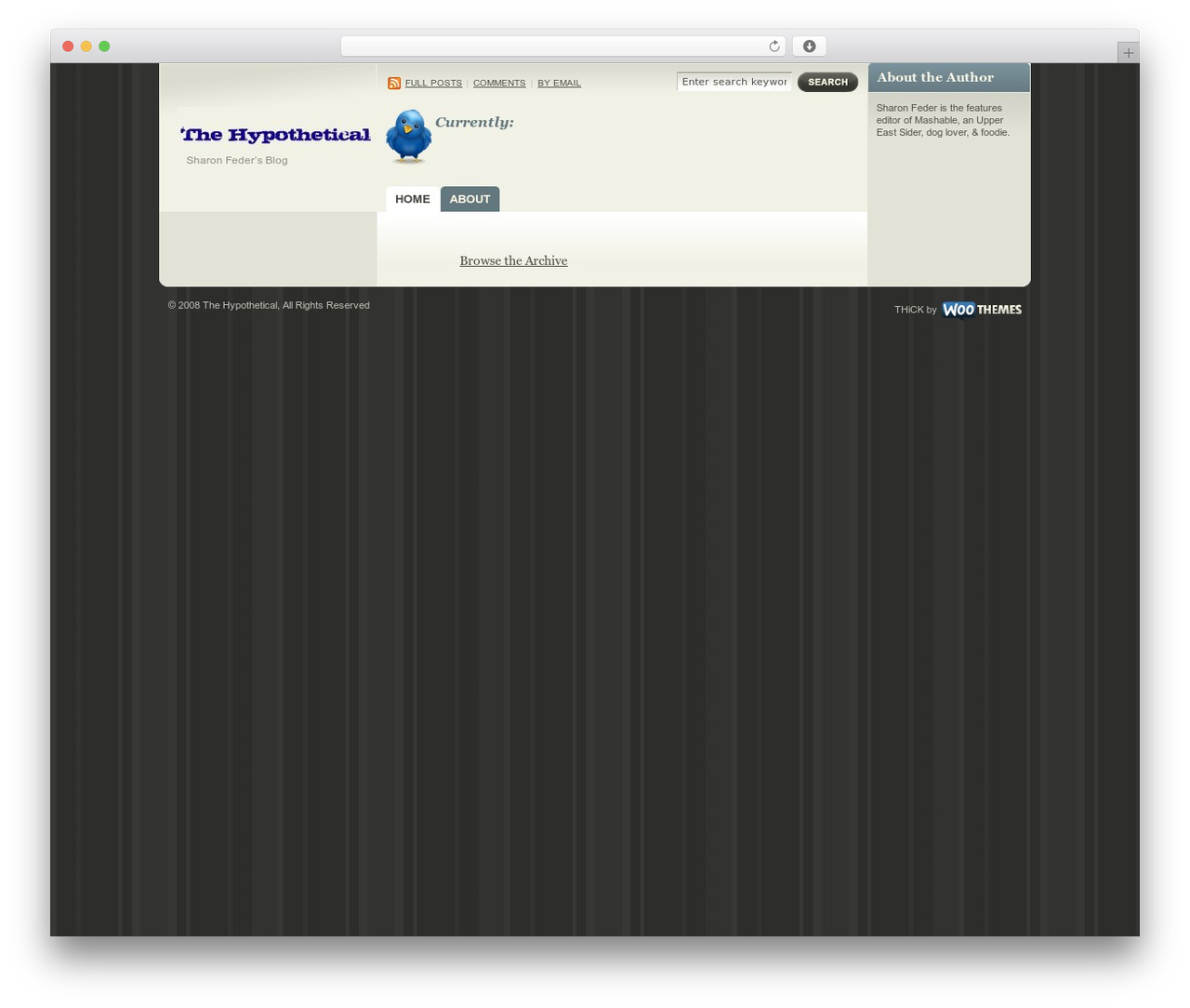Click the browser address bar
This screenshot has height=1008, width=1190.
(x=563, y=46)
